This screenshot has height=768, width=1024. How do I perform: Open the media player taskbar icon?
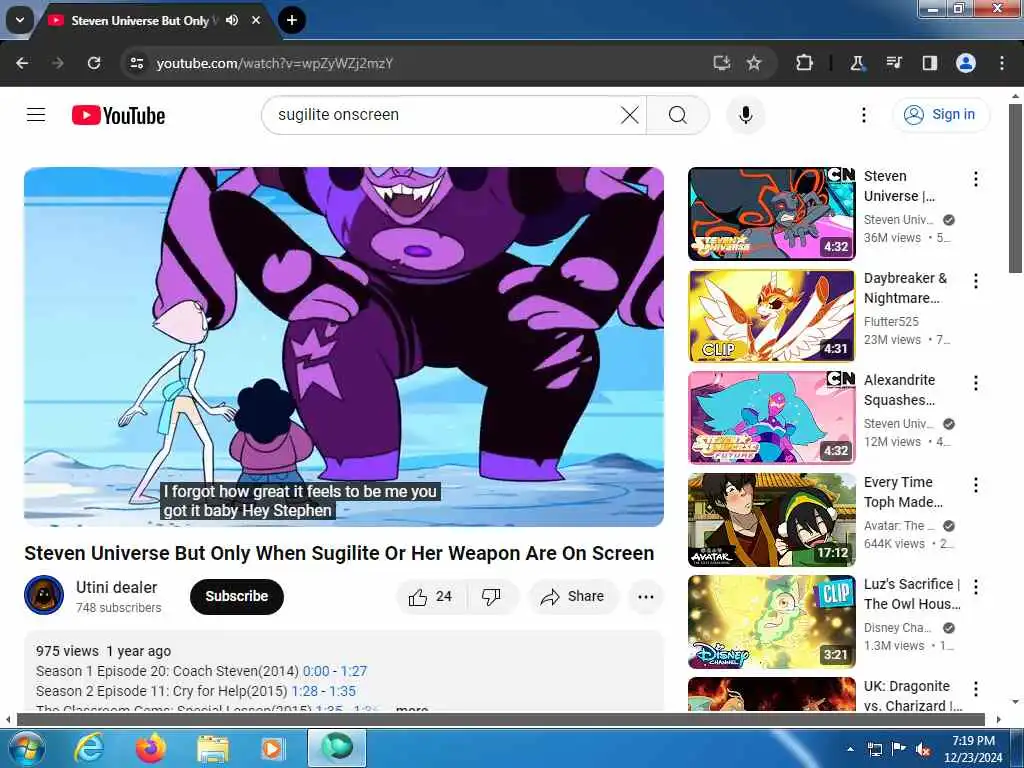[x=273, y=748]
